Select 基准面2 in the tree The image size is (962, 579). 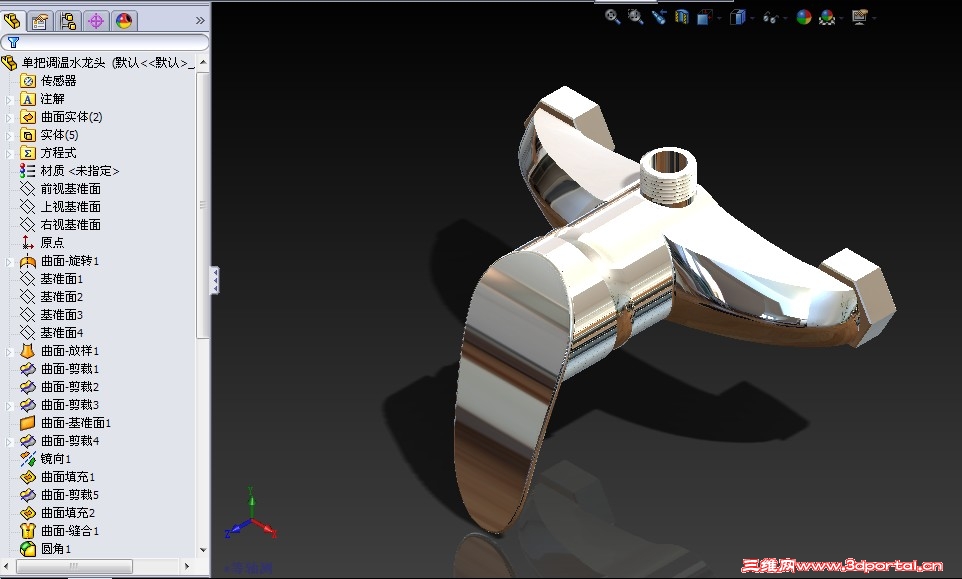coord(61,297)
